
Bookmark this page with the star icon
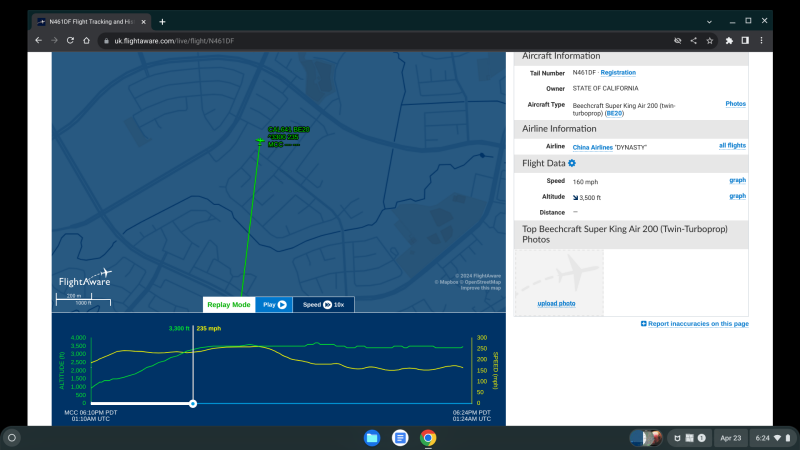[709, 40]
